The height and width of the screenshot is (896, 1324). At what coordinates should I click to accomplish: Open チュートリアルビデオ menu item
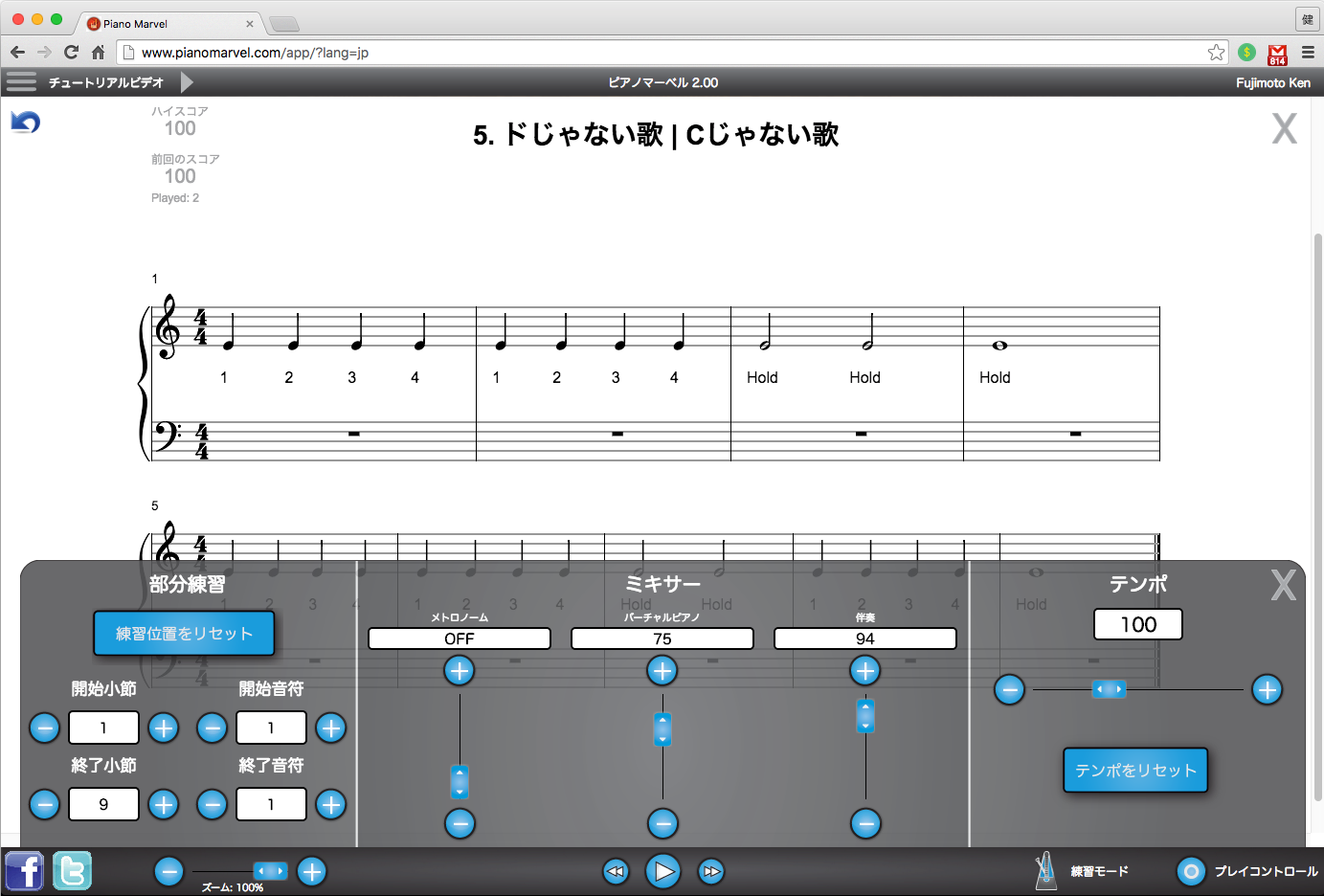point(106,82)
